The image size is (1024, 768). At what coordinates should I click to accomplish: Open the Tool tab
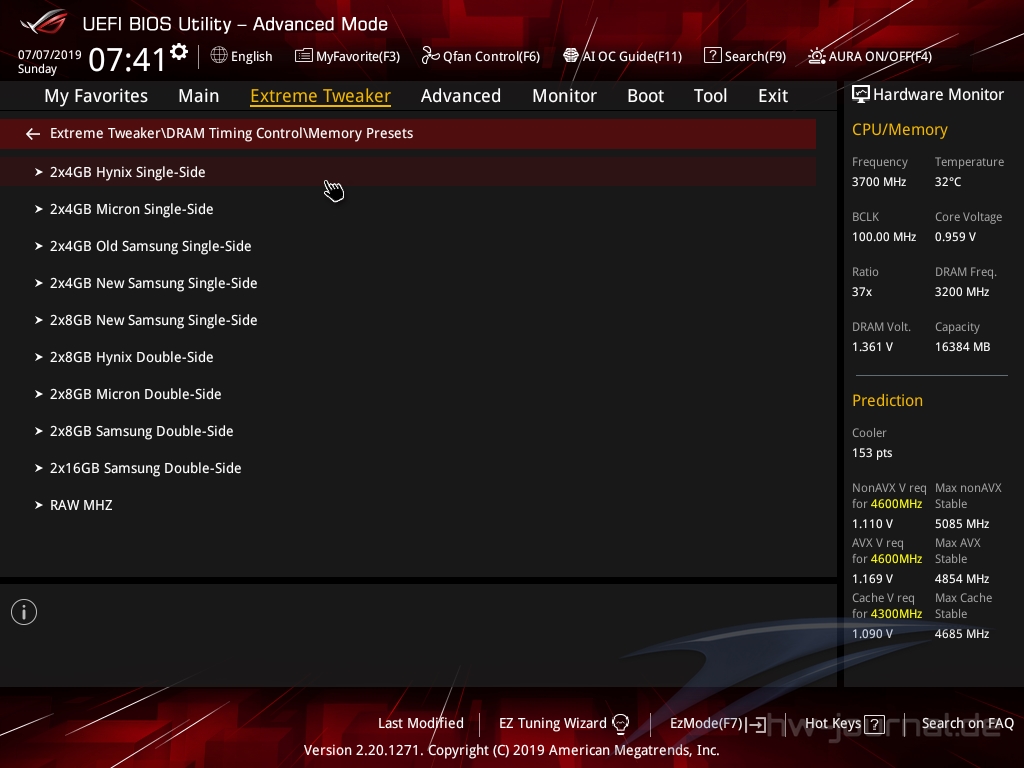(710, 96)
